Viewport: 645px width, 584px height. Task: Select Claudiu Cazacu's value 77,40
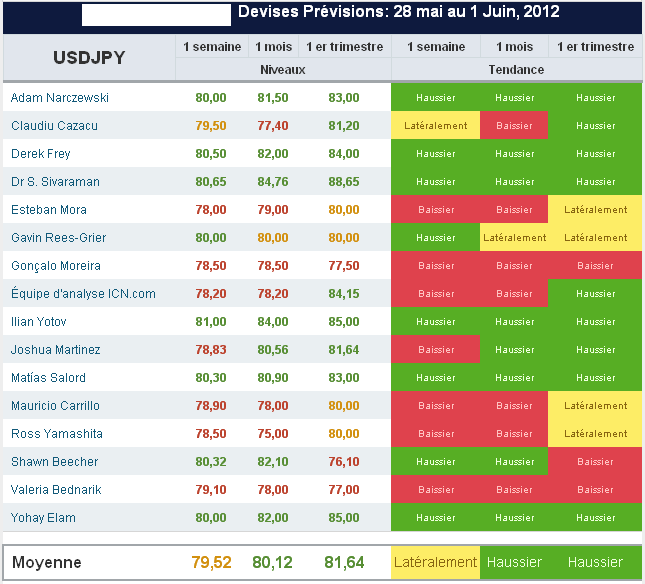[x=273, y=126]
